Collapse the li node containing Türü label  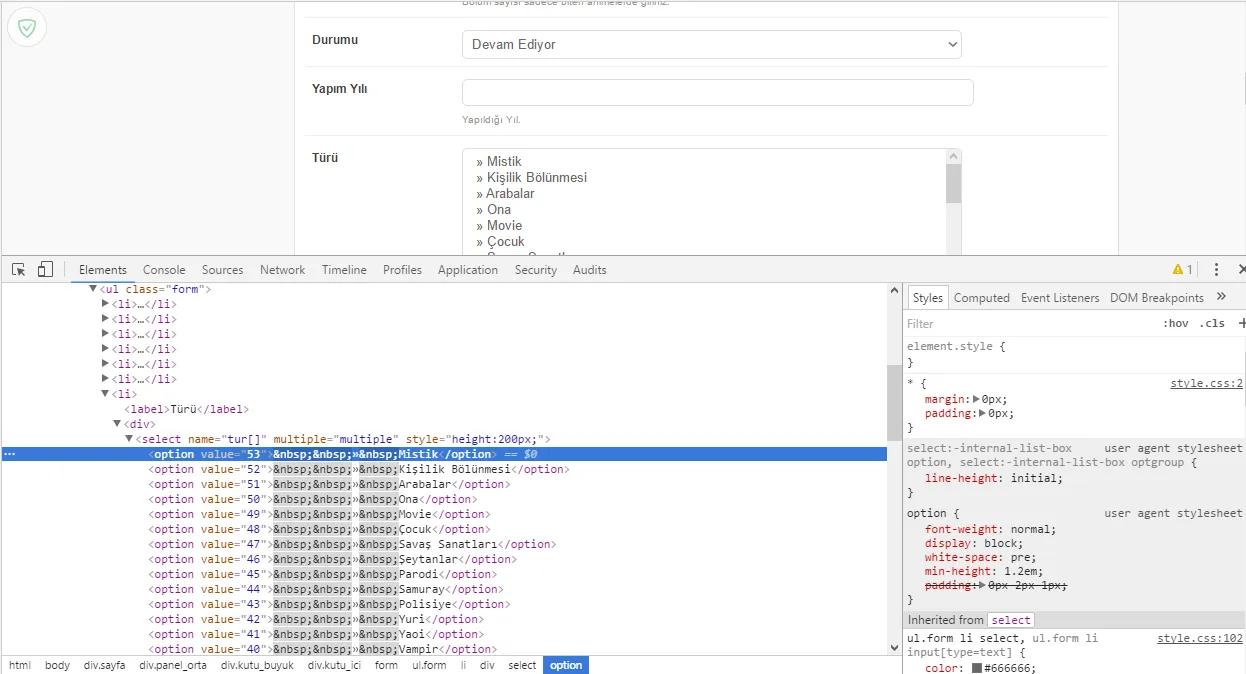105,394
